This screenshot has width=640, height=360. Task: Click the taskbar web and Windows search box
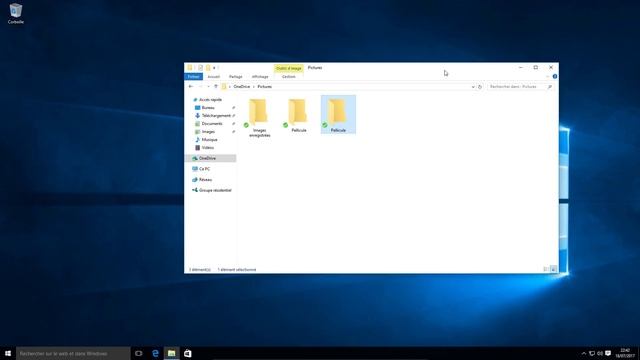point(73,353)
